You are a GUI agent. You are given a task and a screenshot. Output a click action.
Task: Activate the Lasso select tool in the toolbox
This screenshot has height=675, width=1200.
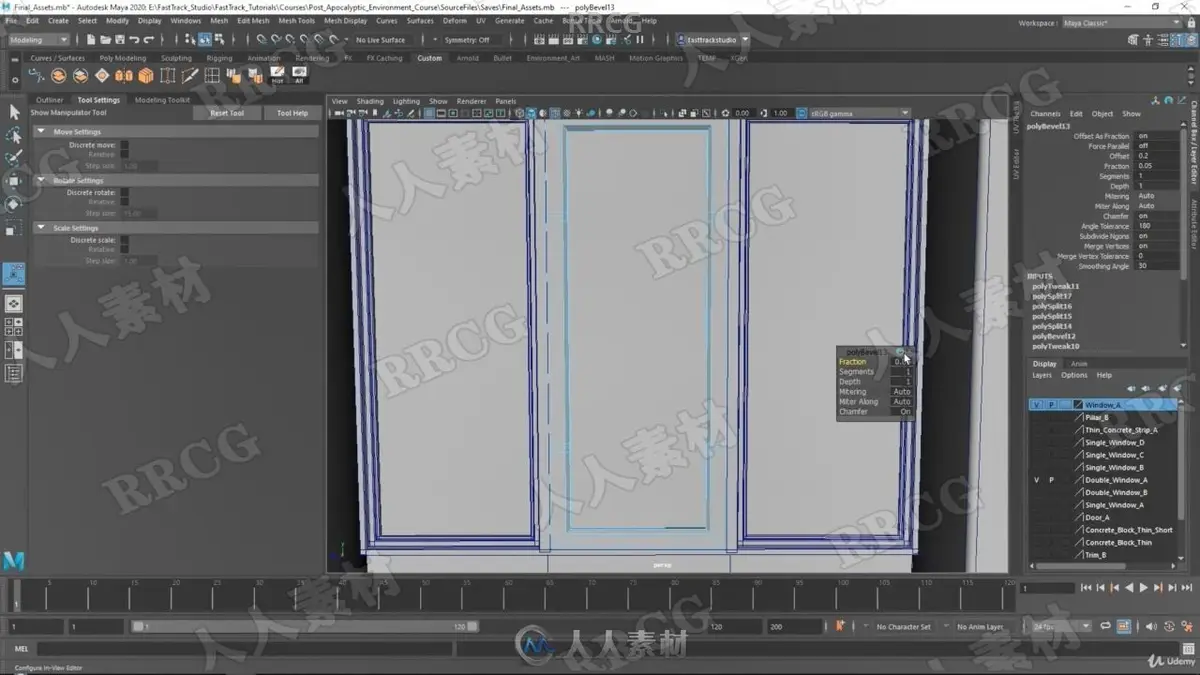(x=14, y=135)
